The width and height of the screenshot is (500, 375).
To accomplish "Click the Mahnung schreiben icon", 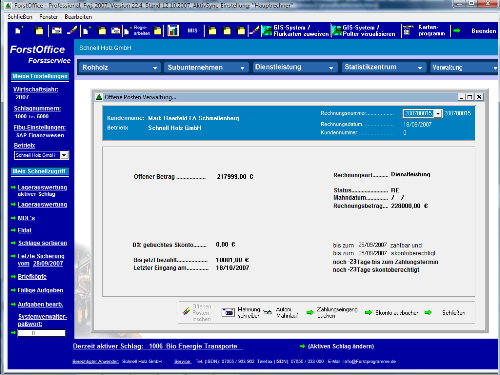I will [228, 312].
